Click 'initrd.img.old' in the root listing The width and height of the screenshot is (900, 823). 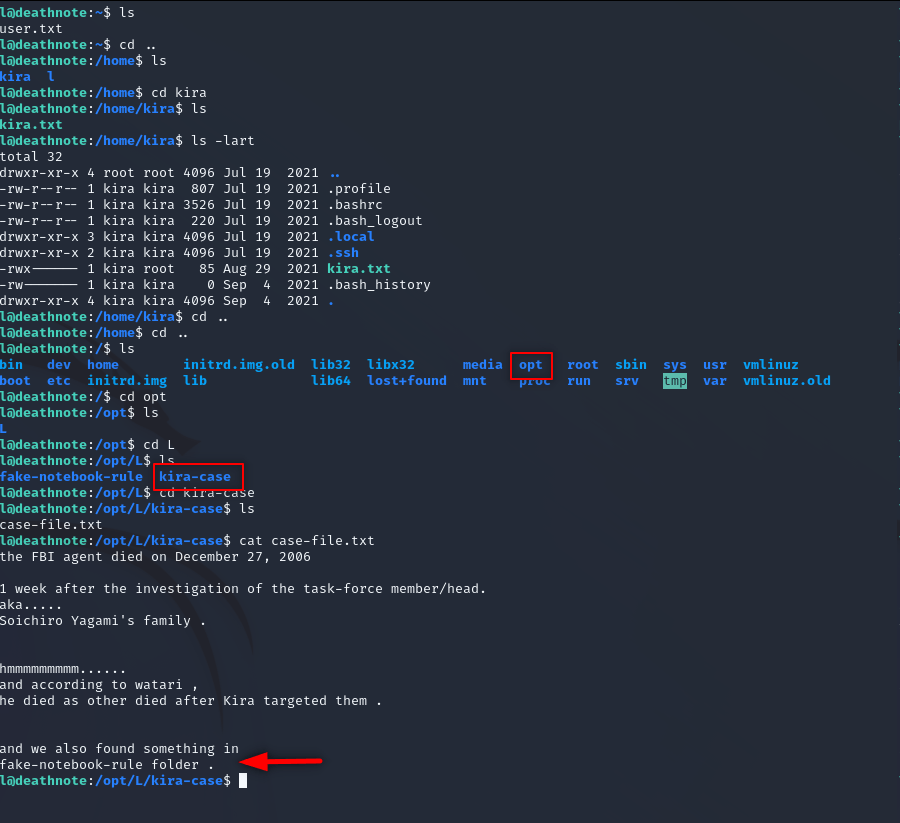[x=239, y=365]
